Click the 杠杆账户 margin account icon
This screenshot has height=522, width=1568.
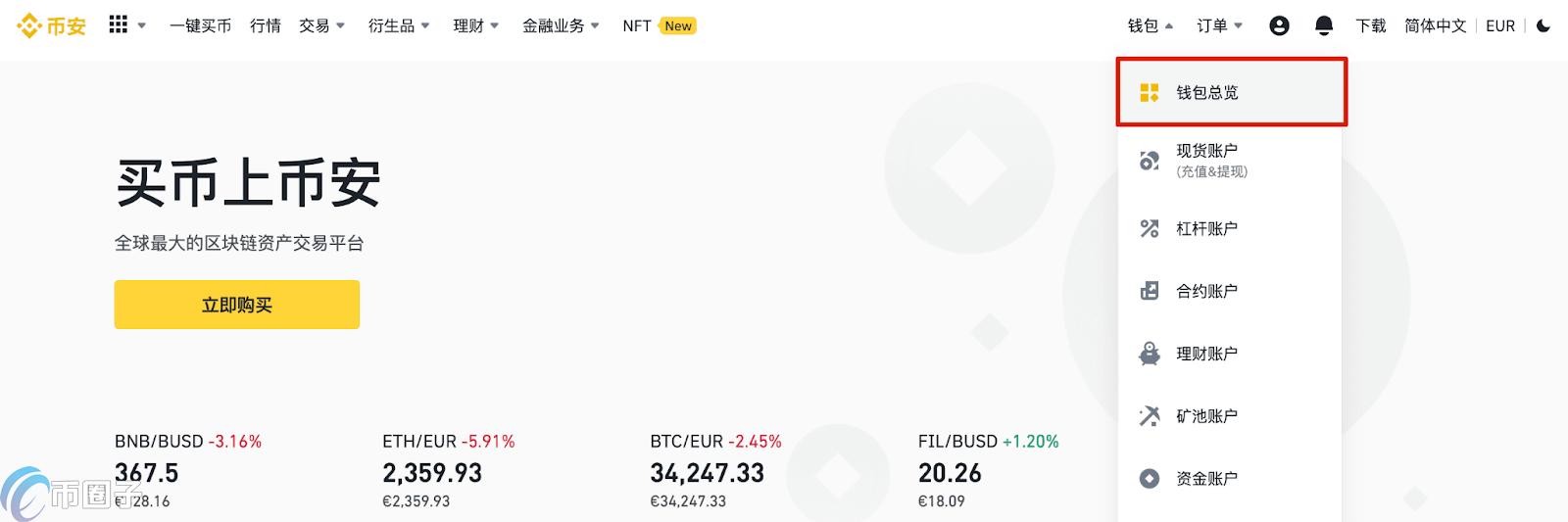[1150, 228]
